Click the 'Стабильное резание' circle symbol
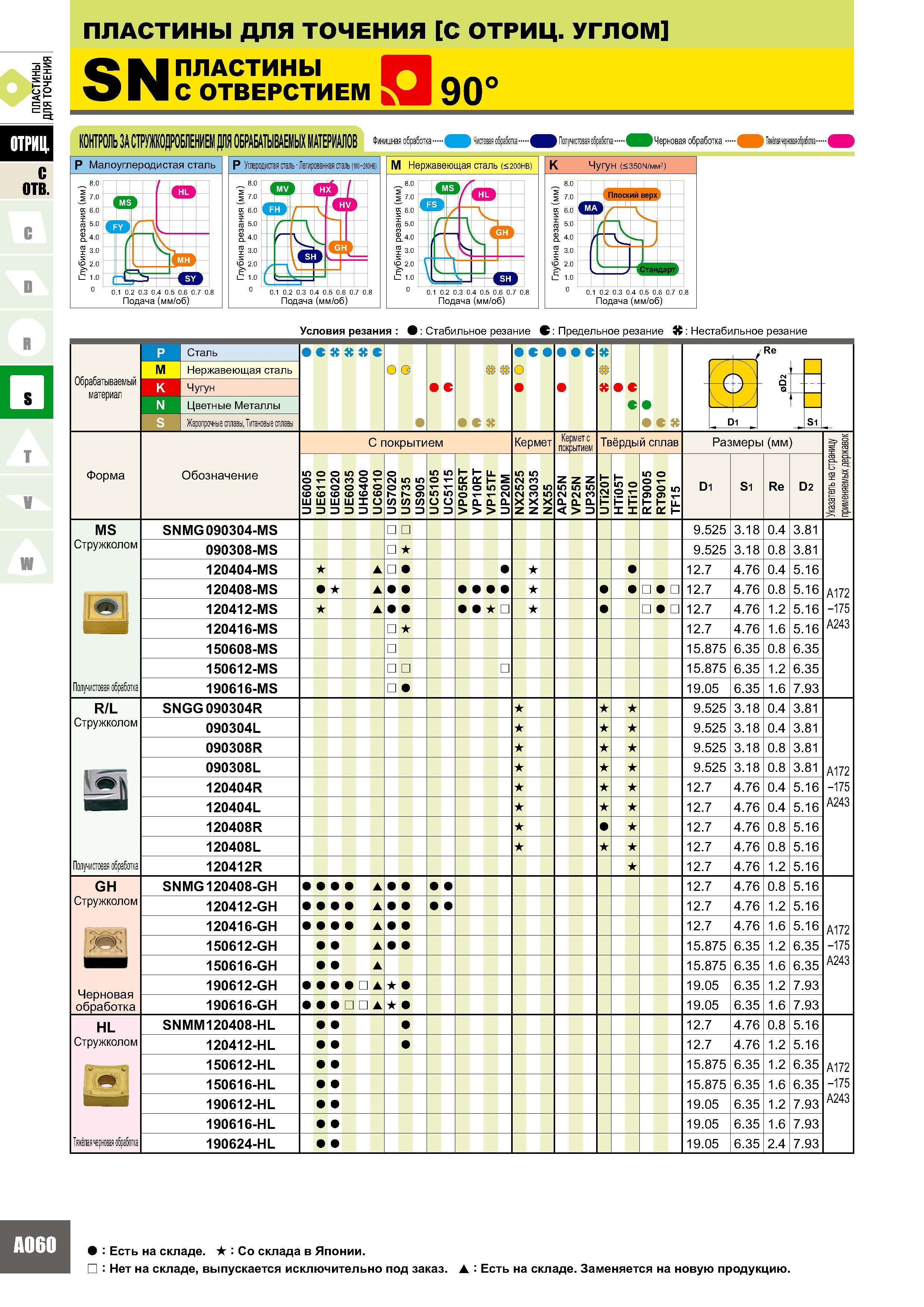 (x=413, y=331)
